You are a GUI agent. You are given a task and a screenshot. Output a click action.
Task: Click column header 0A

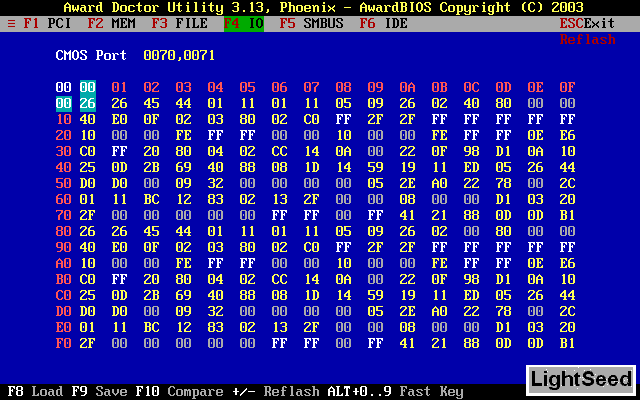click(407, 87)
